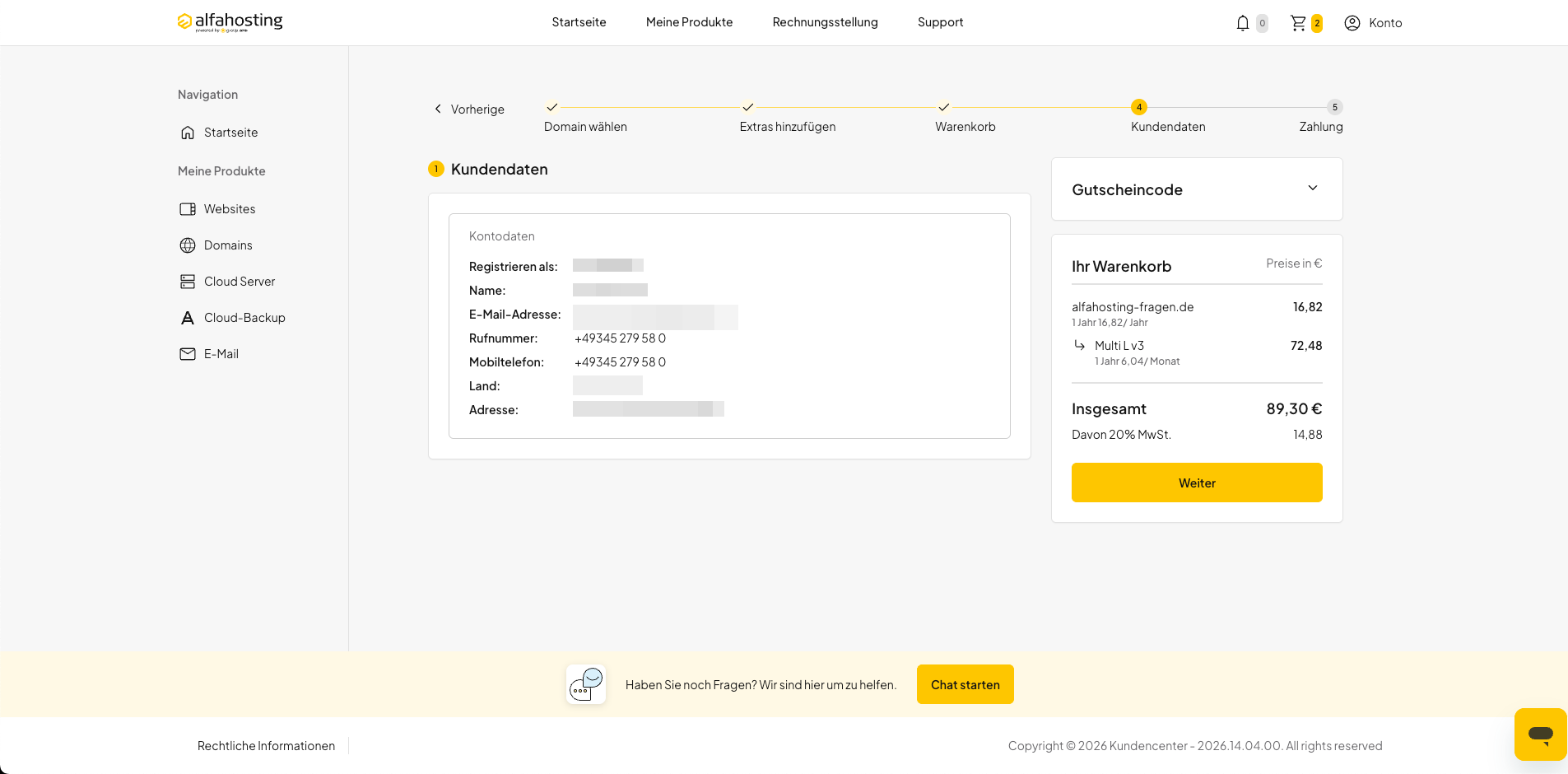Open the notifications bell icon
The width and height of the screenshot is (1568, 774).
pos(1243,23)
